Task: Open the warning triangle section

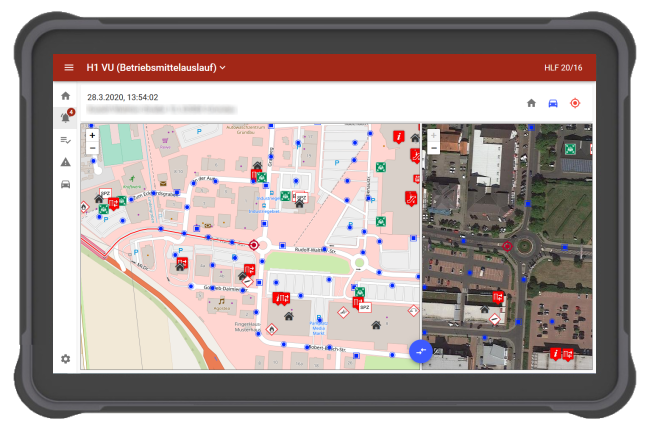Action: [65, 162]
